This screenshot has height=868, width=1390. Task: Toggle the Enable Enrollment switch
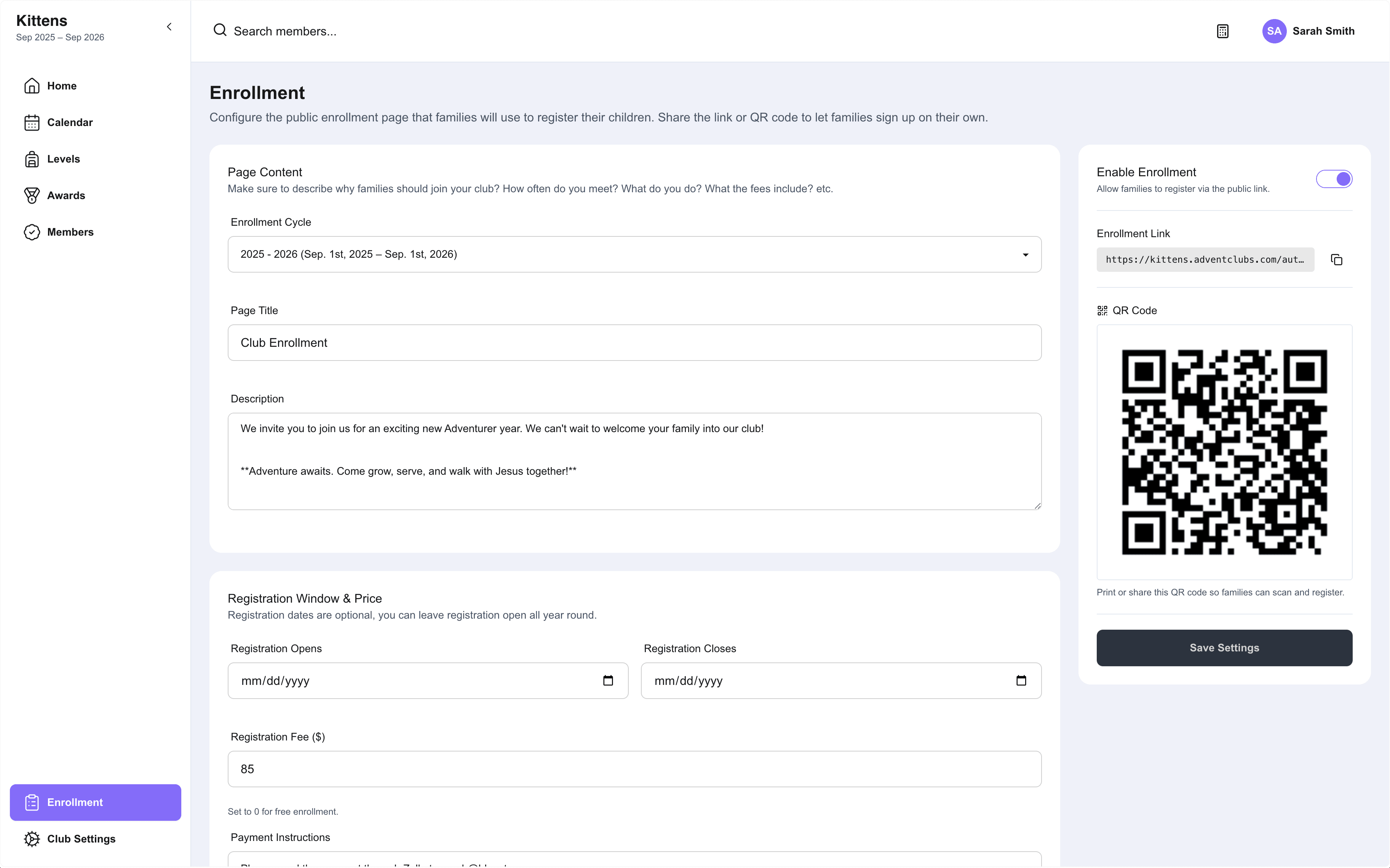tap(1334, 179)
